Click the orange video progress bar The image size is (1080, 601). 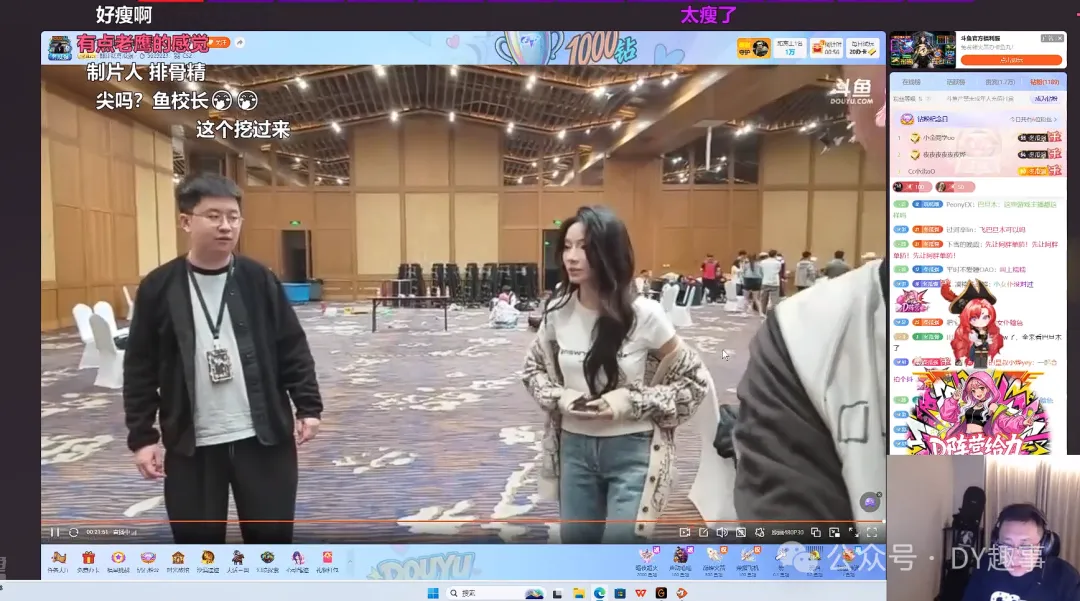[463, 522]
